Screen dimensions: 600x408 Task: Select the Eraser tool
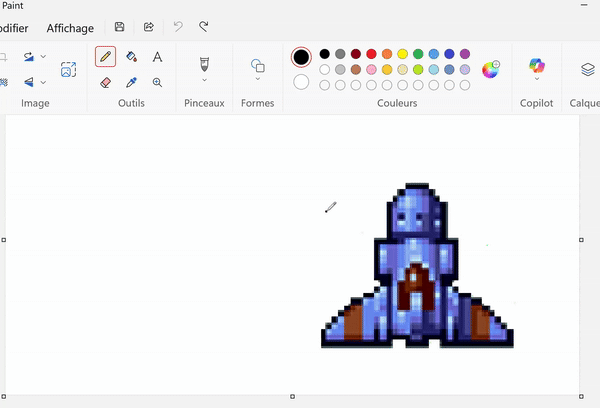click(x=105, y=83)
